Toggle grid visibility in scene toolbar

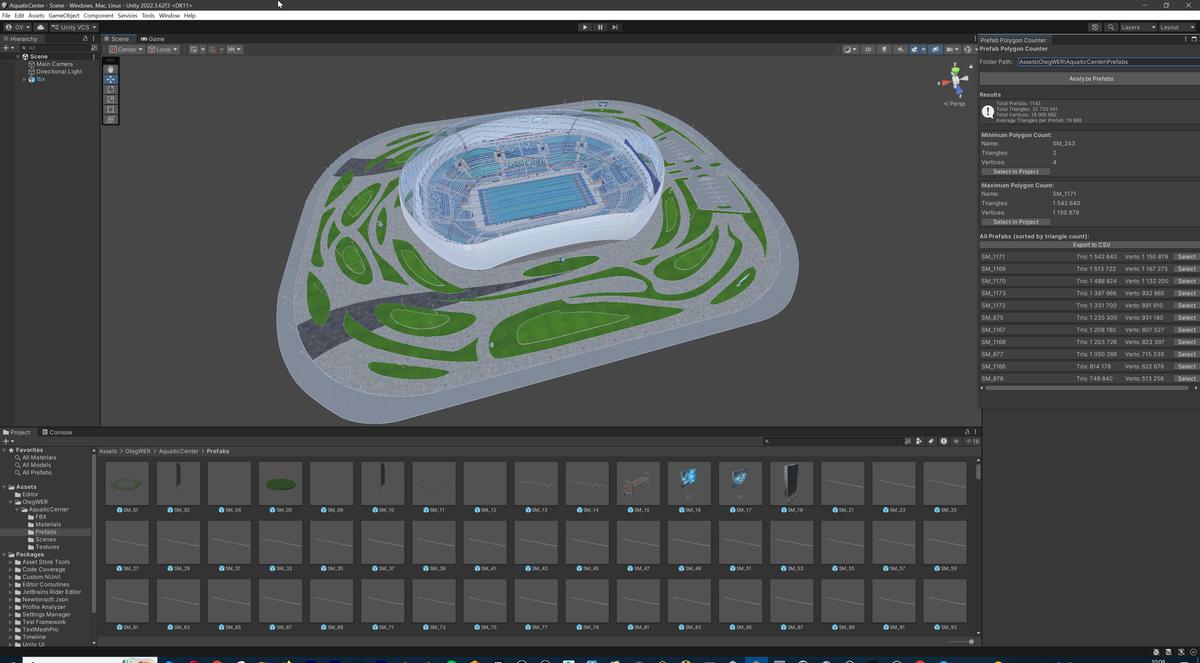pos(196,49)
